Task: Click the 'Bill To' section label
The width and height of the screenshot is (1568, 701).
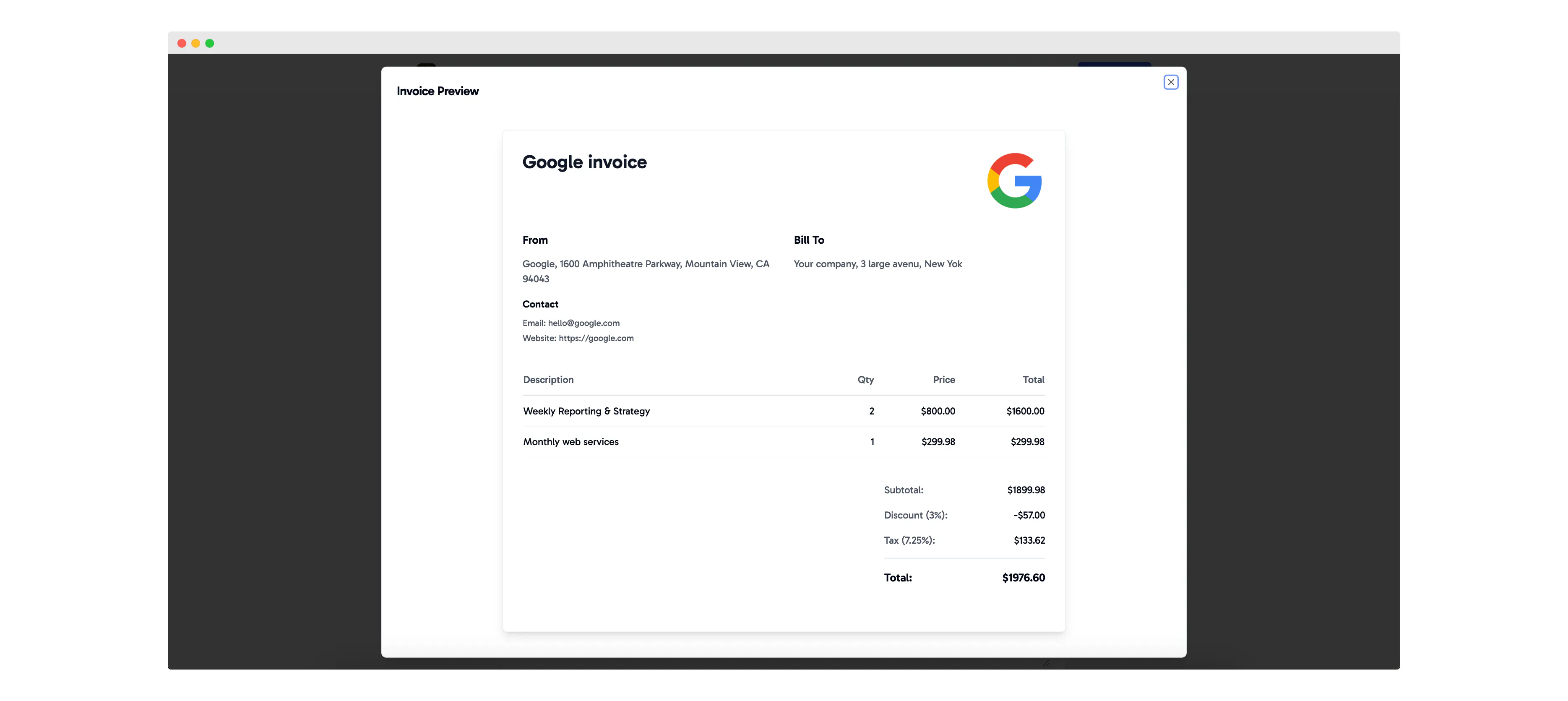Action: point(809,240)
